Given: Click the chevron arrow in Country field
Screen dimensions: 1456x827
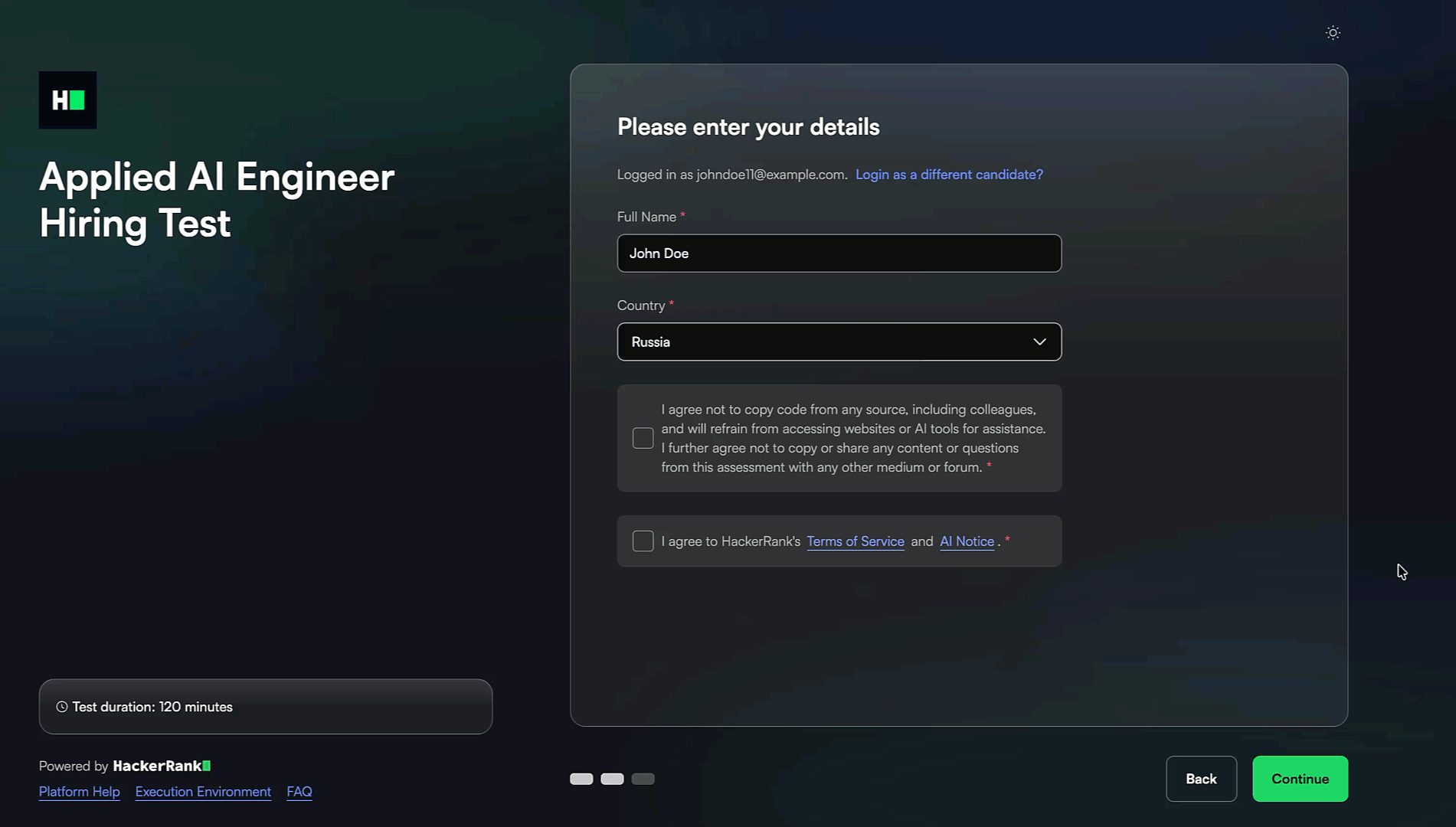Looking at the screenshot, I should point(1039,342).
